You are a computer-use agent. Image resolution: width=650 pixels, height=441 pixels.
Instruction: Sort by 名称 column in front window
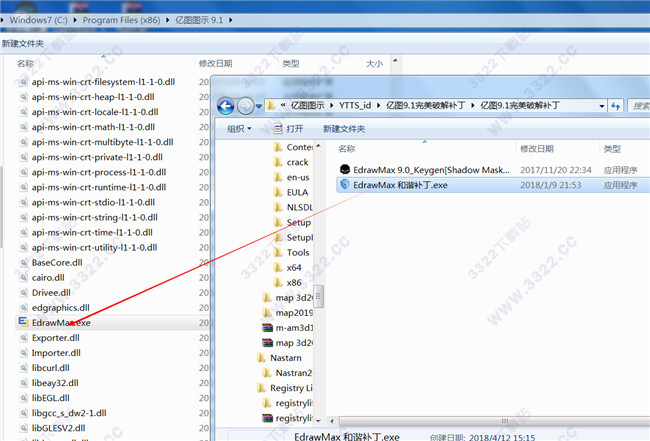pyautogui.click(x=347, y=149)
